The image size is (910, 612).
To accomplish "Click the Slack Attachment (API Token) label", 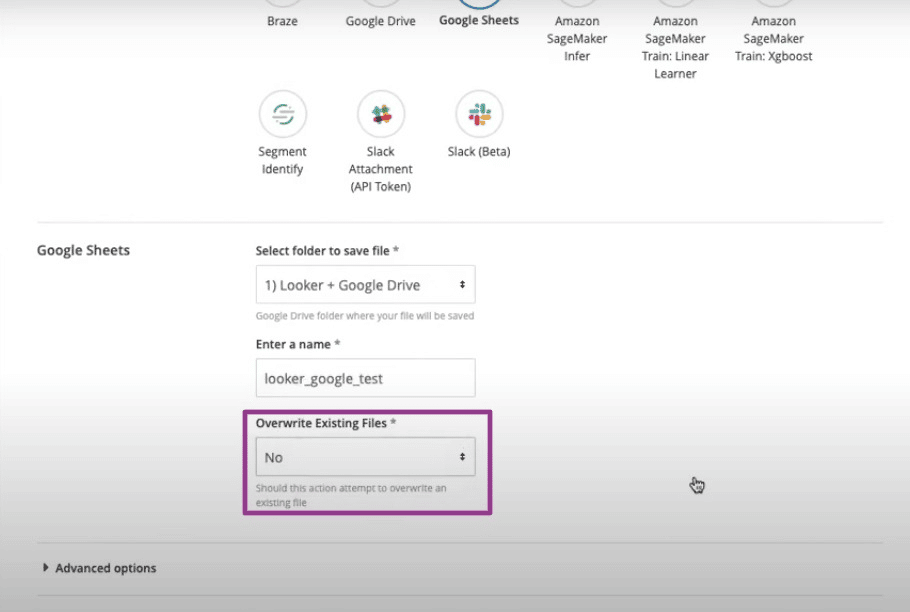I will pos(381,169).
